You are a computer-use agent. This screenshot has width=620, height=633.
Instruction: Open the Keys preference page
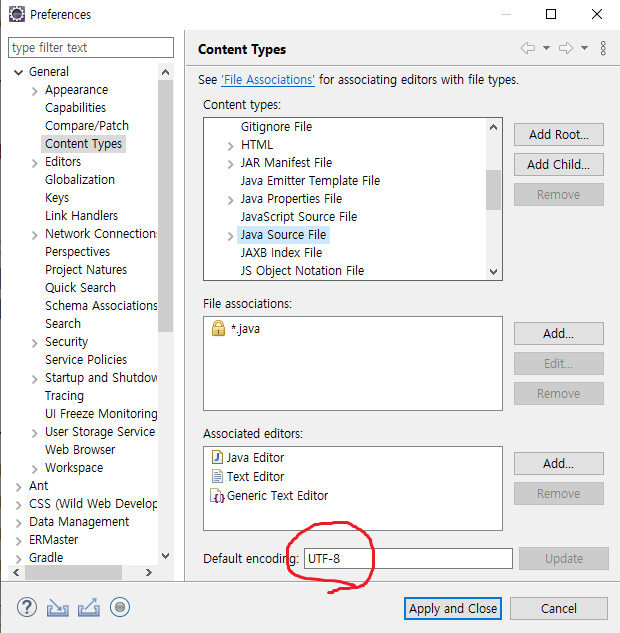click(57, 198)
